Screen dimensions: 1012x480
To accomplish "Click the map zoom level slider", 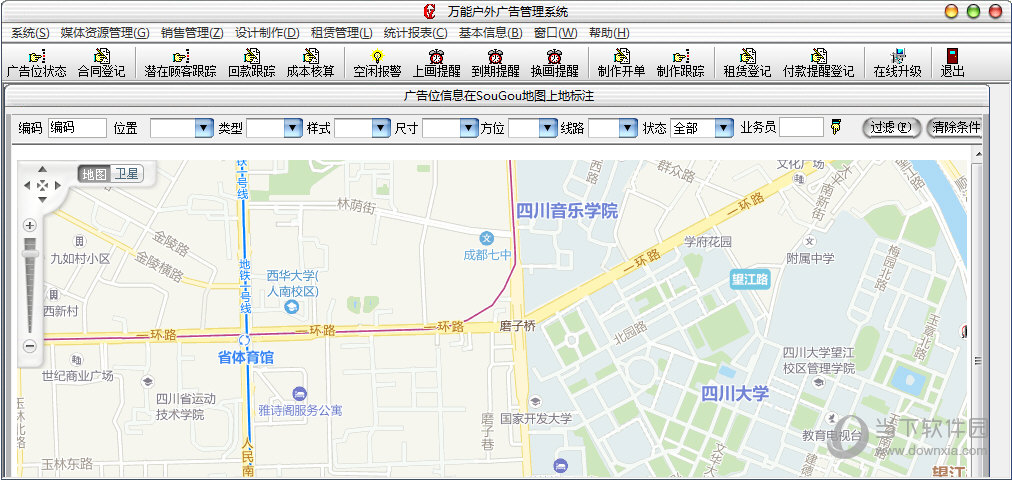I will [x=30, y=285].
